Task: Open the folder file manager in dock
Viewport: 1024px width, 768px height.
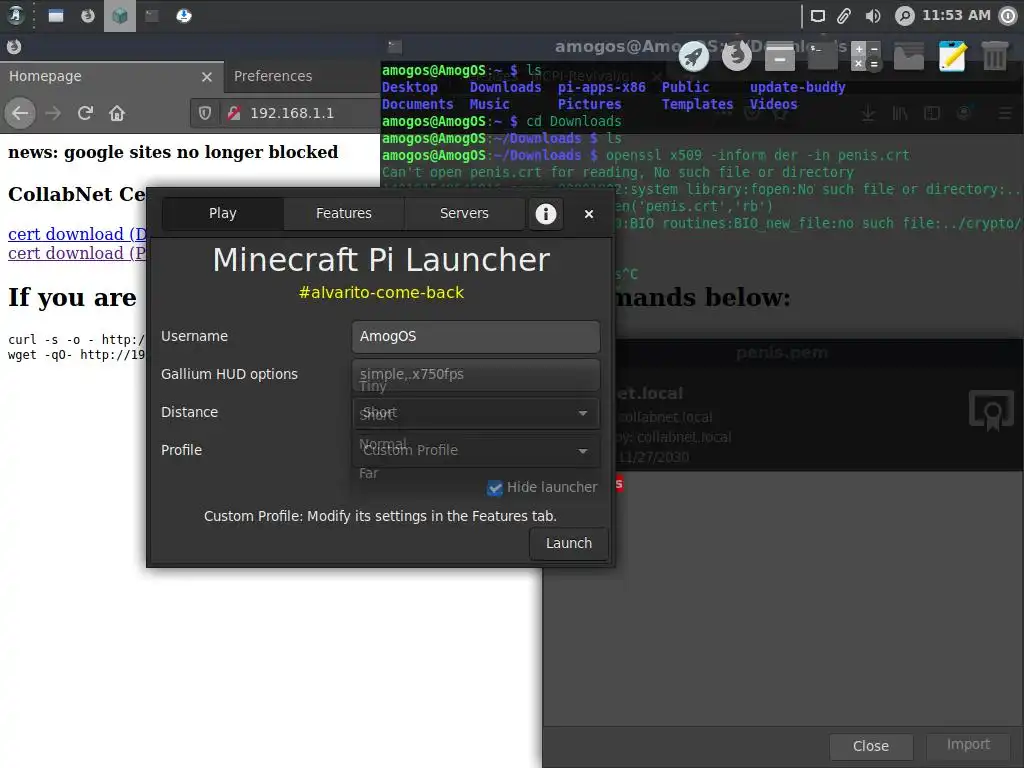Action: (x=909, y=56)
